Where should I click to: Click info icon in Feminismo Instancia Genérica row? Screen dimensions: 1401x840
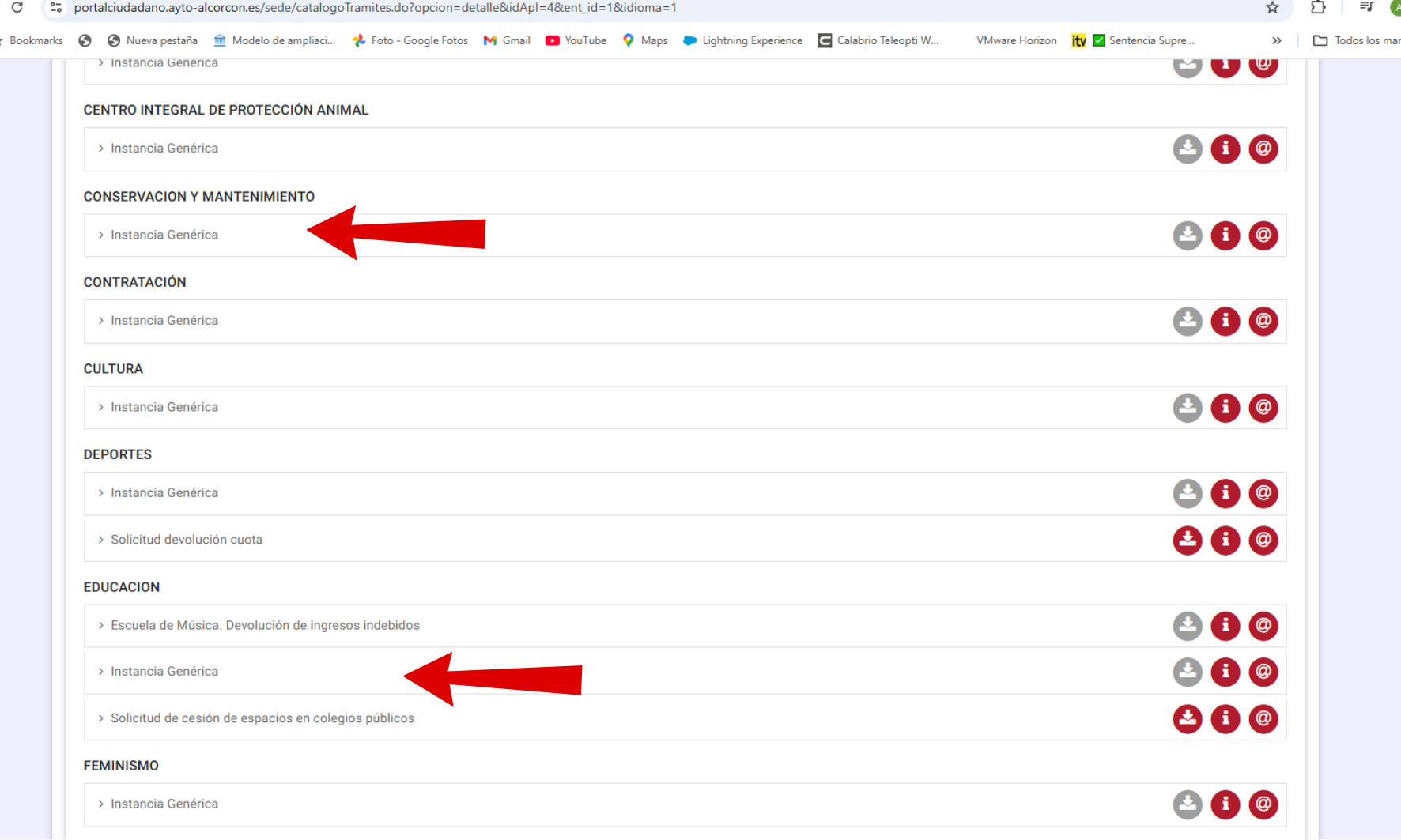coord(1225,804)
